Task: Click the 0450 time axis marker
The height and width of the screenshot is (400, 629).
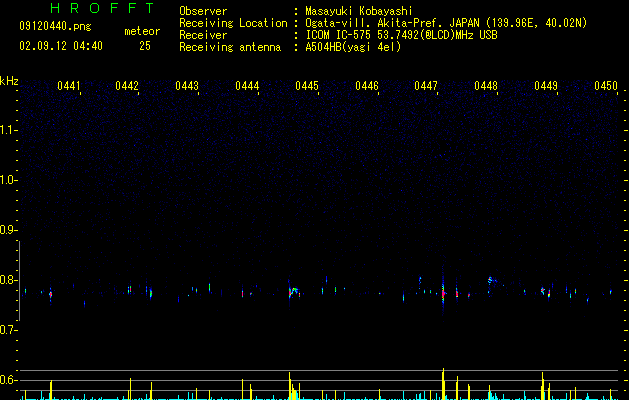Action: pos(606,86)
